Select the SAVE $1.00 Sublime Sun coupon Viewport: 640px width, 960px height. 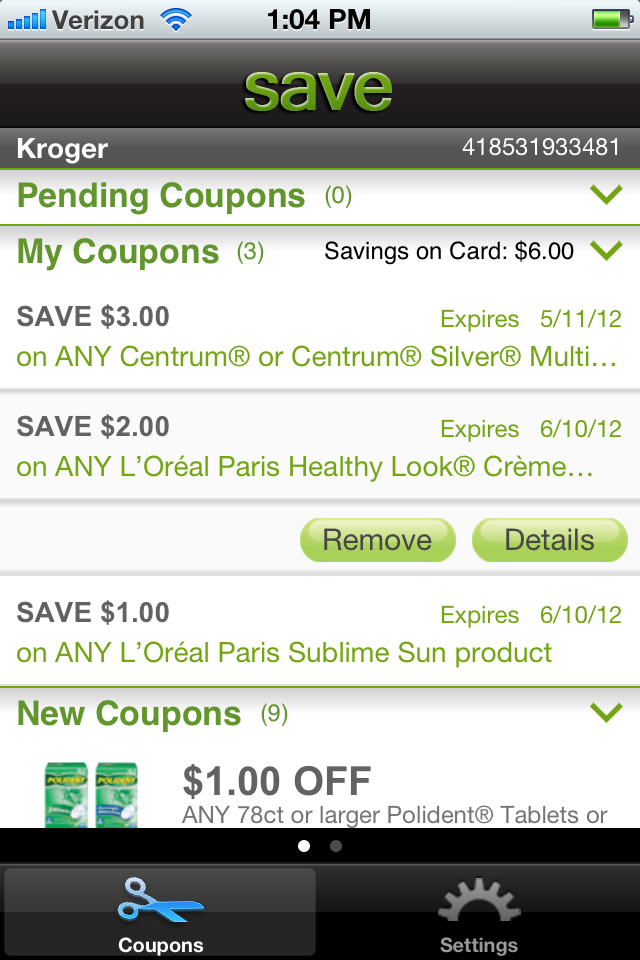318,633
